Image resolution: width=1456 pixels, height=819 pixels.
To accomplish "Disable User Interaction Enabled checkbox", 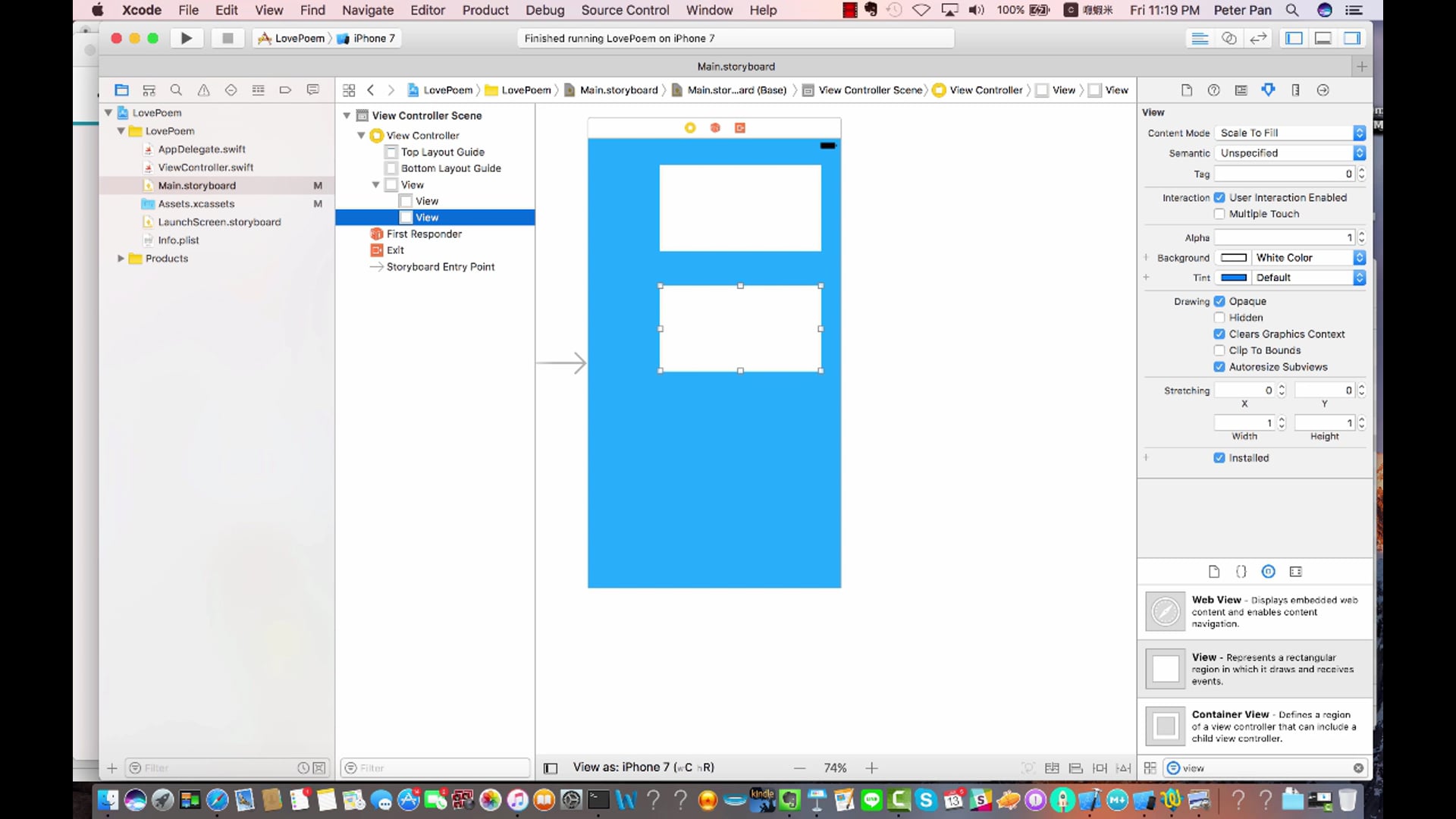I will tap(1219, 198).
